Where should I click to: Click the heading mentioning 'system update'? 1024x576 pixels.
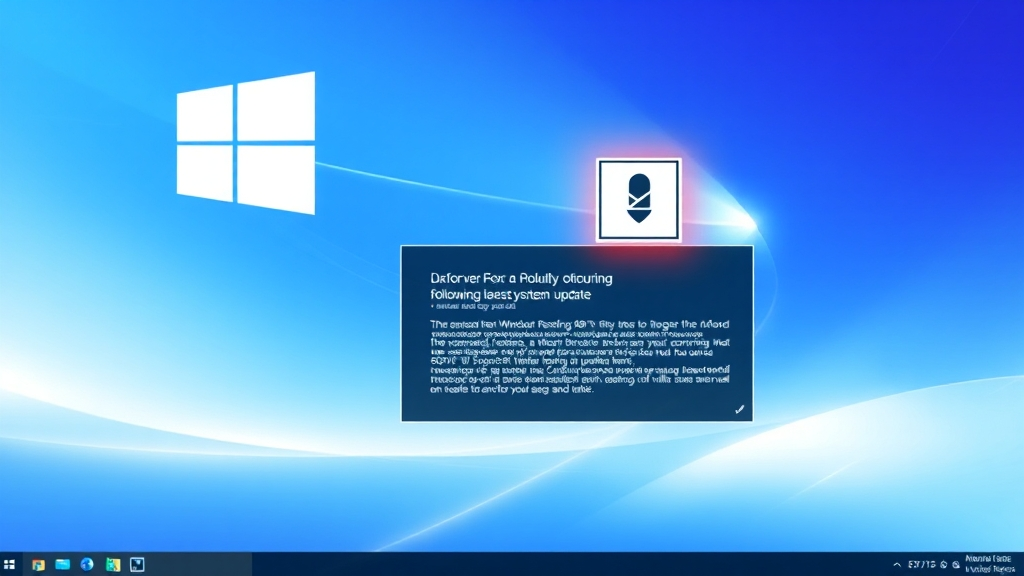point(521,286)
